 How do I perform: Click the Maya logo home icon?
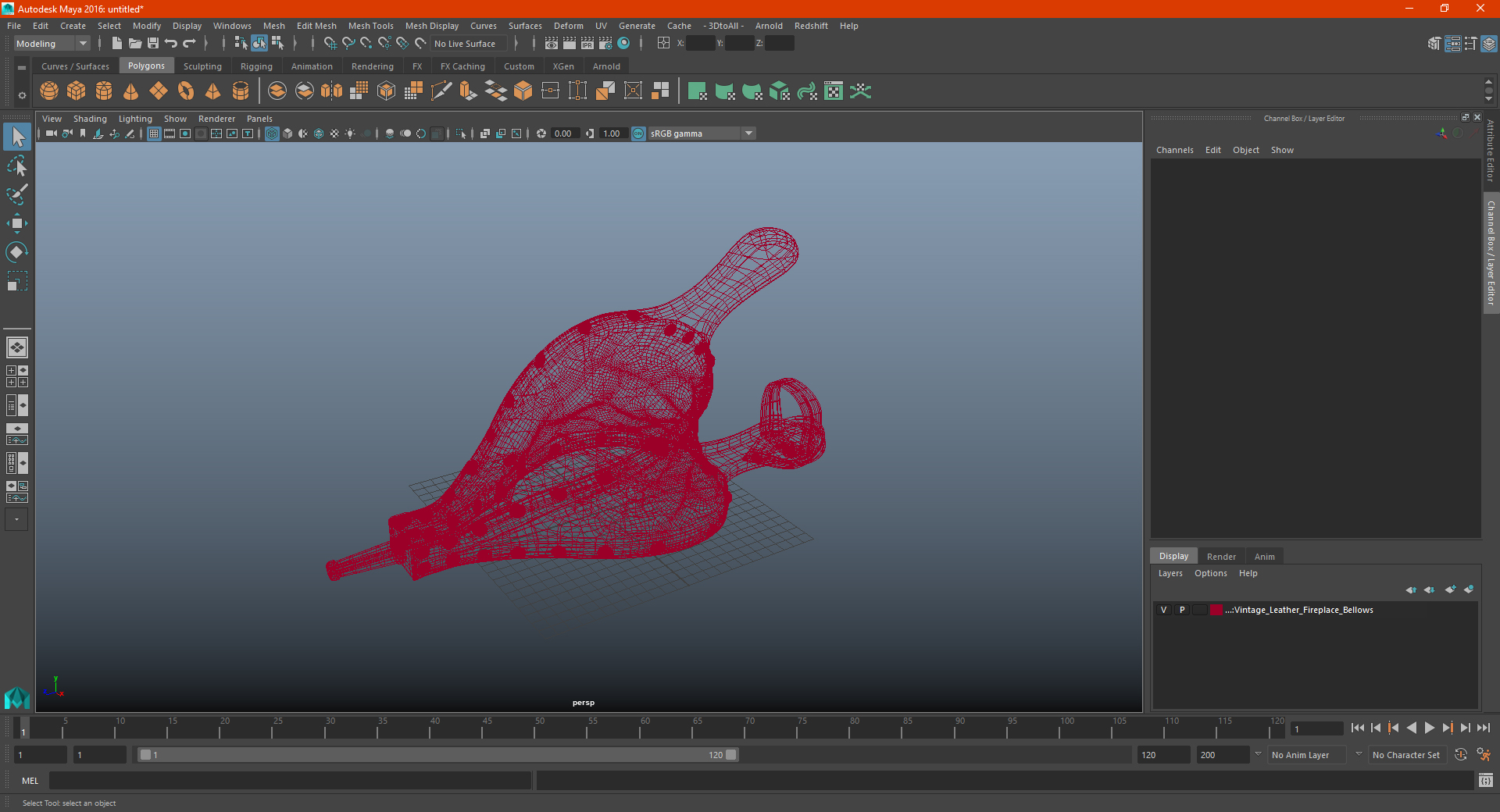[16, 696]
